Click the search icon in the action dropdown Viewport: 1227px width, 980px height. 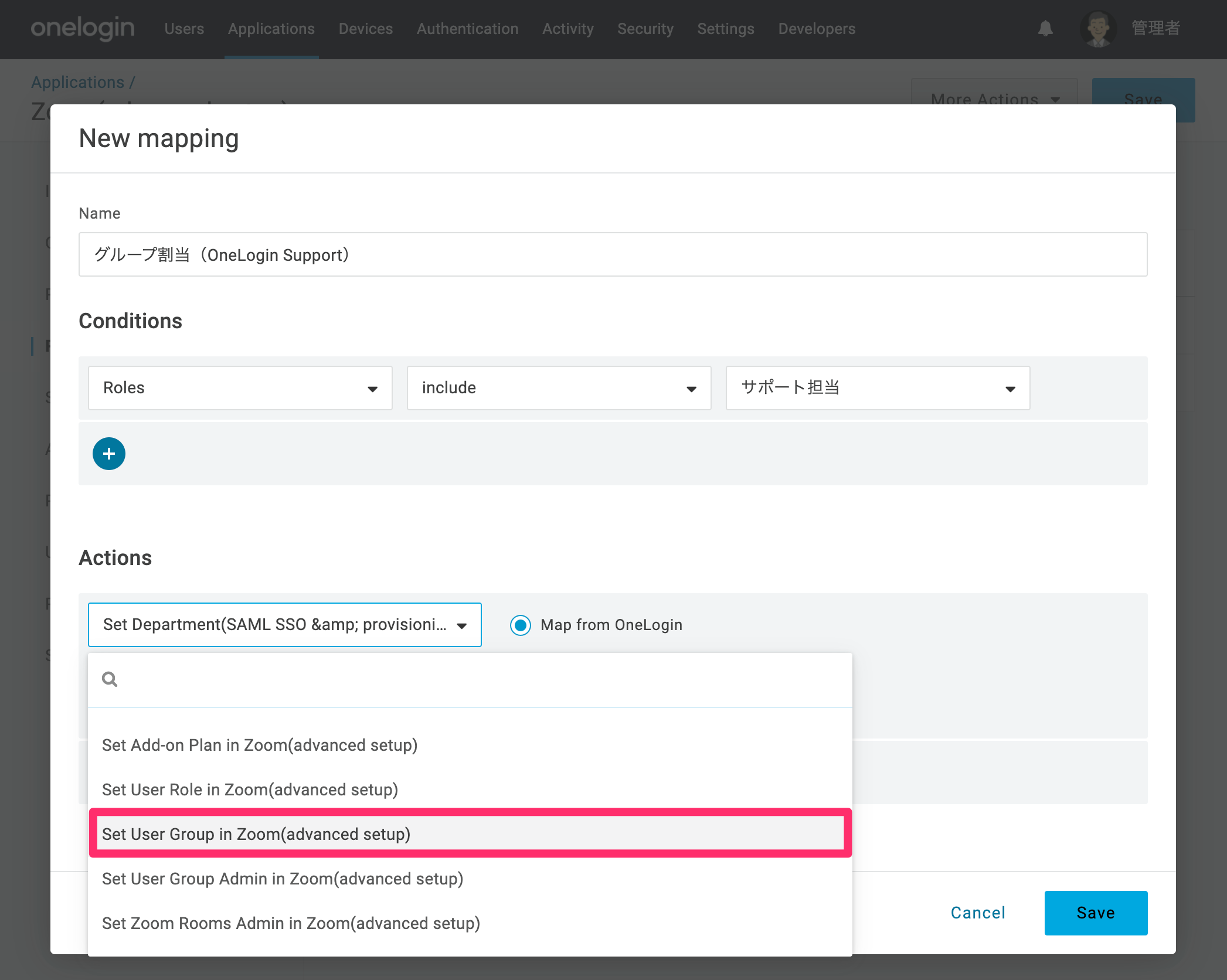coord(110,679)
